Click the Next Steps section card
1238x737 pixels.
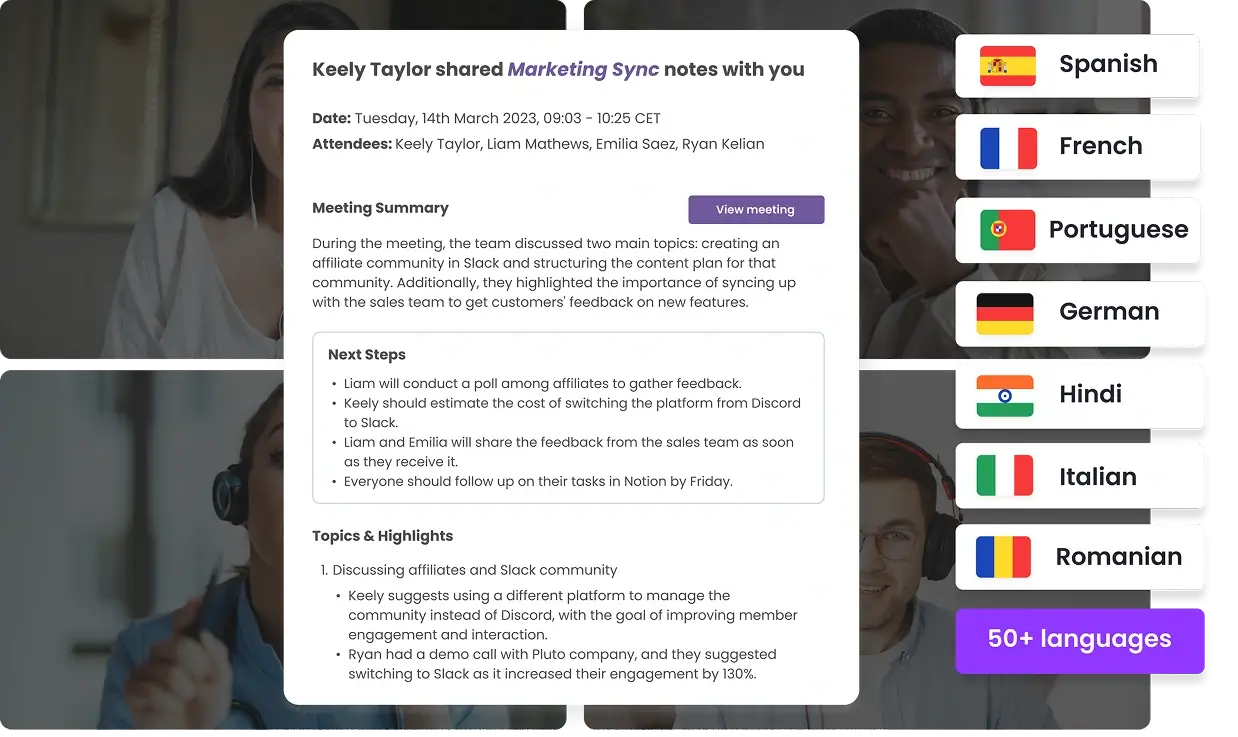coord(568,417)
